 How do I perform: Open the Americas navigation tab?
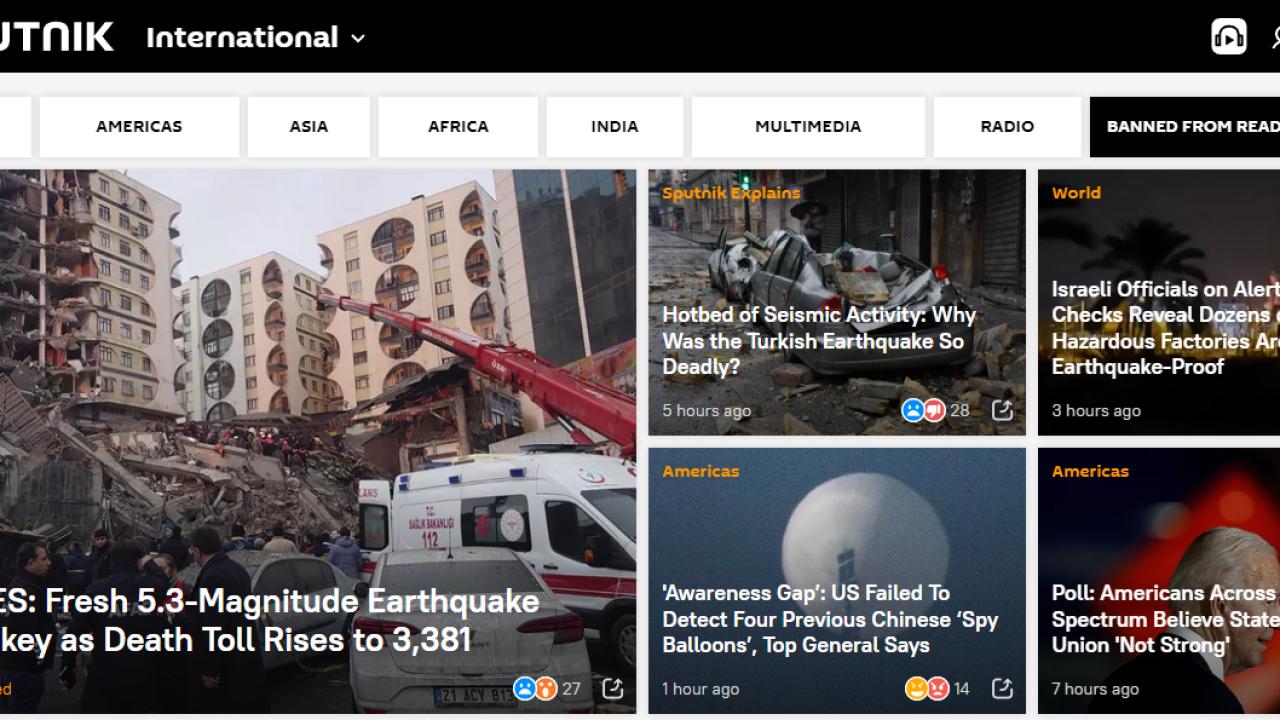[139, 127]
